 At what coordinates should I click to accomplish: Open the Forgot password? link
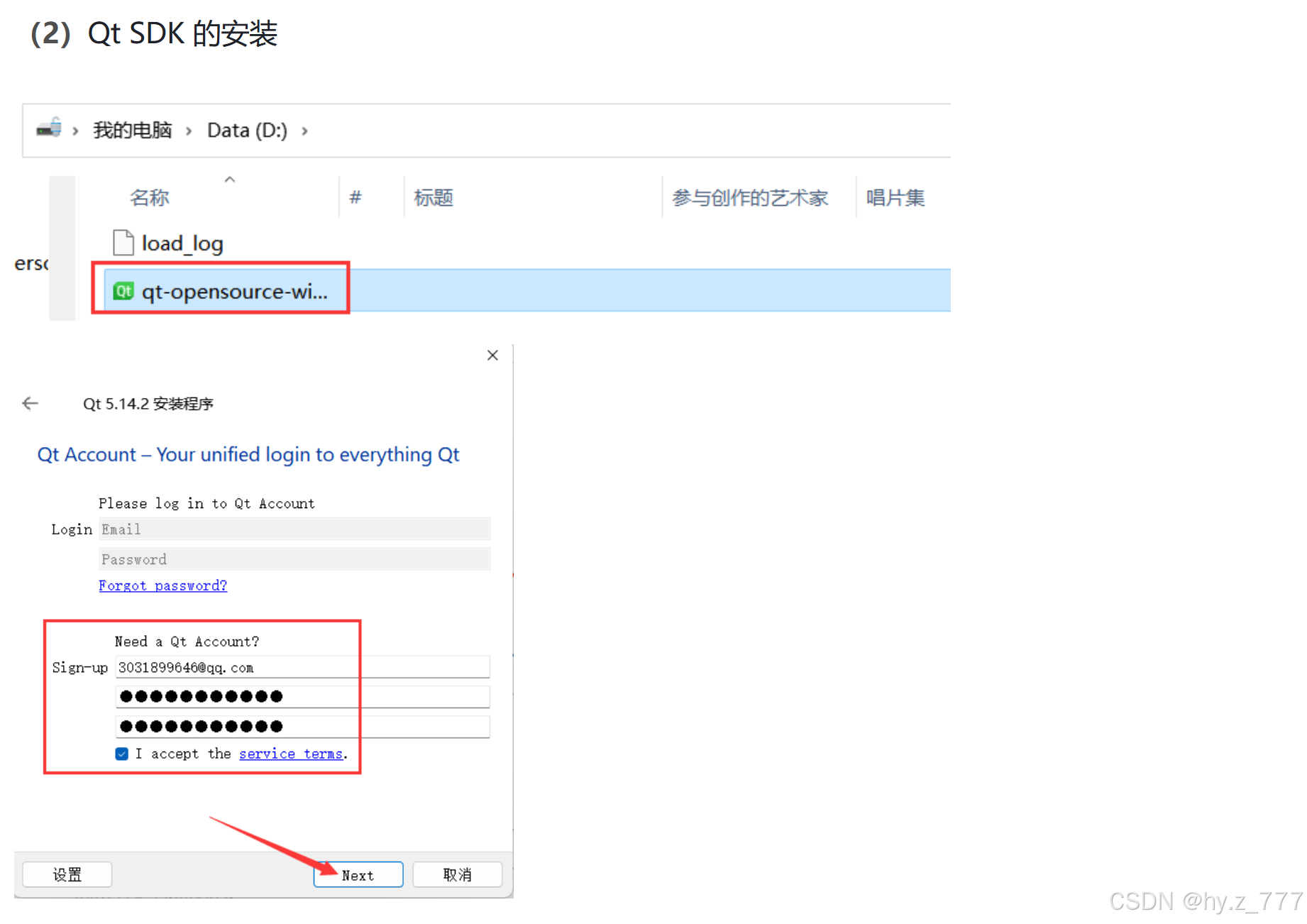(x=163, y=585)
